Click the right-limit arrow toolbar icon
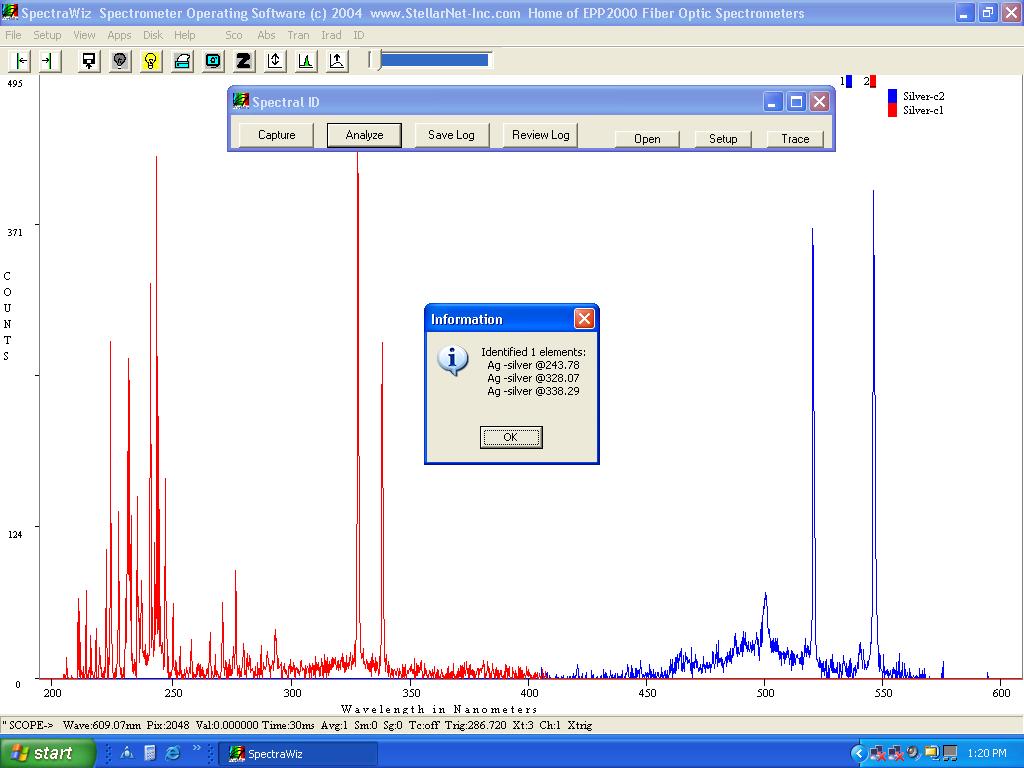The height and width of the screenshot is (768, 1024). [49, 61]
